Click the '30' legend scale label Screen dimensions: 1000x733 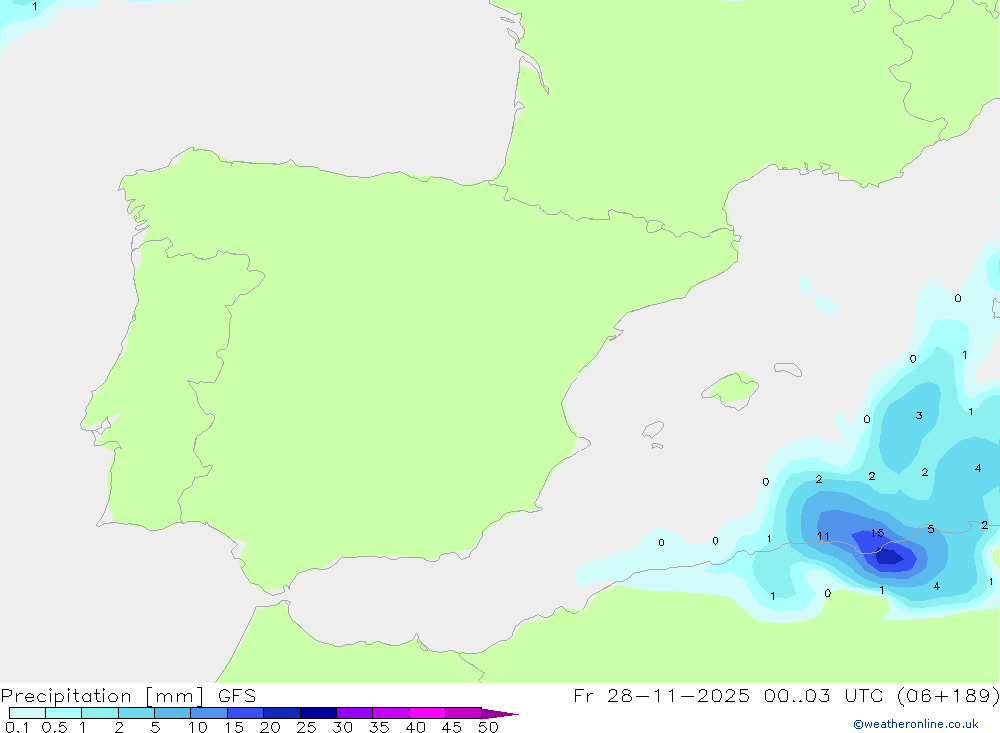tap(342, 727)
